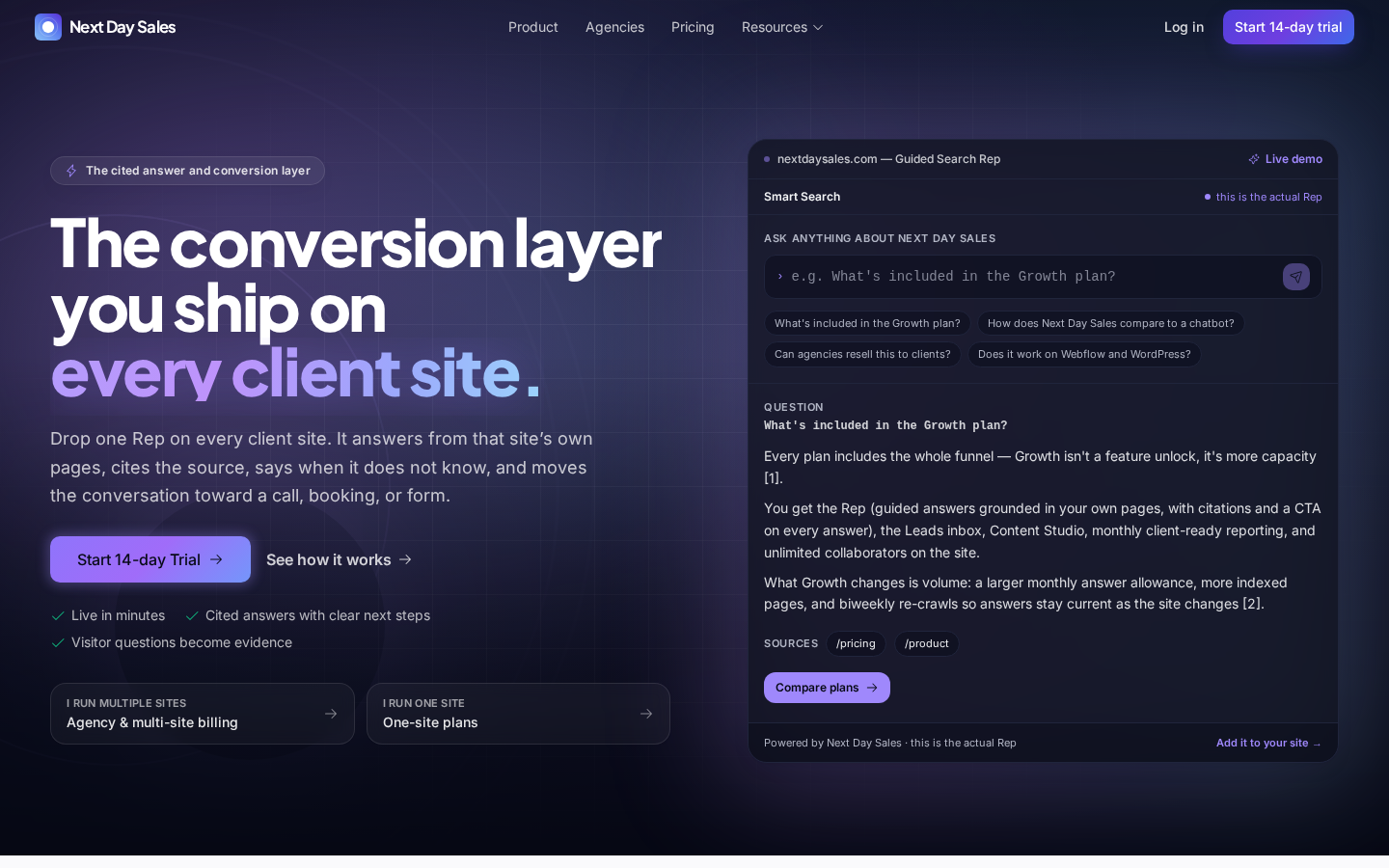Select 'What's included in the Growth plan?' chip
This screenshot has height=868, width=1389.
(x=867, y=323)
